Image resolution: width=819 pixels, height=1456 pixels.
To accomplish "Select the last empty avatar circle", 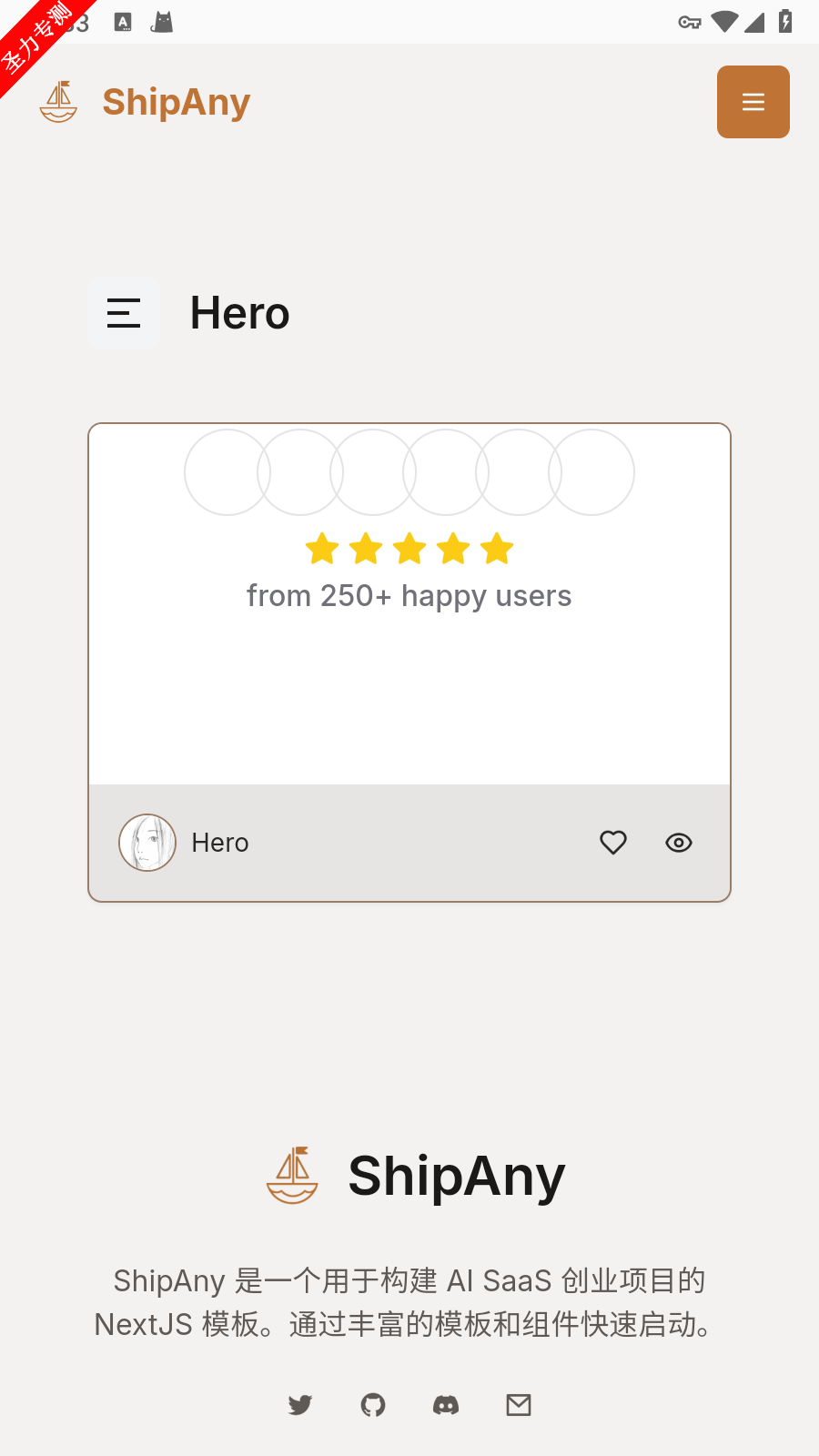I will pyautogui.click(x=591, y=472).
